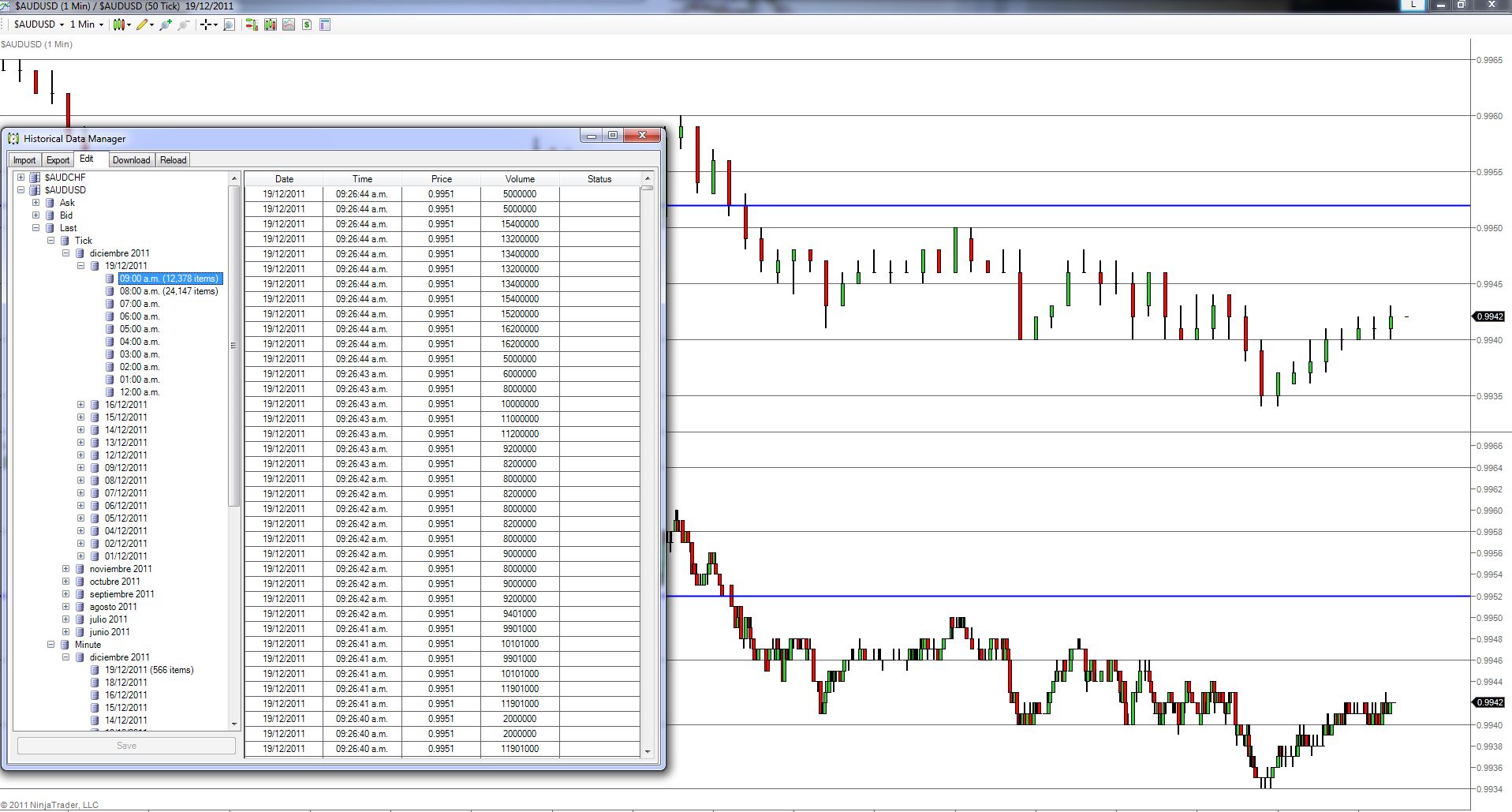Expand the $AUDCHF tree node
Viewport: 1512px width, 812px height.
click(x=21, y=178)
